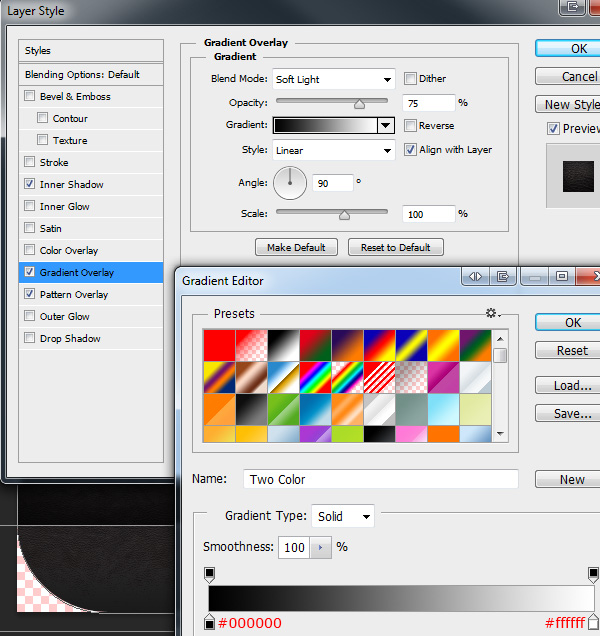Click the left black opacity stop
The height and width of the screenshot is (636, 600).
209,575
